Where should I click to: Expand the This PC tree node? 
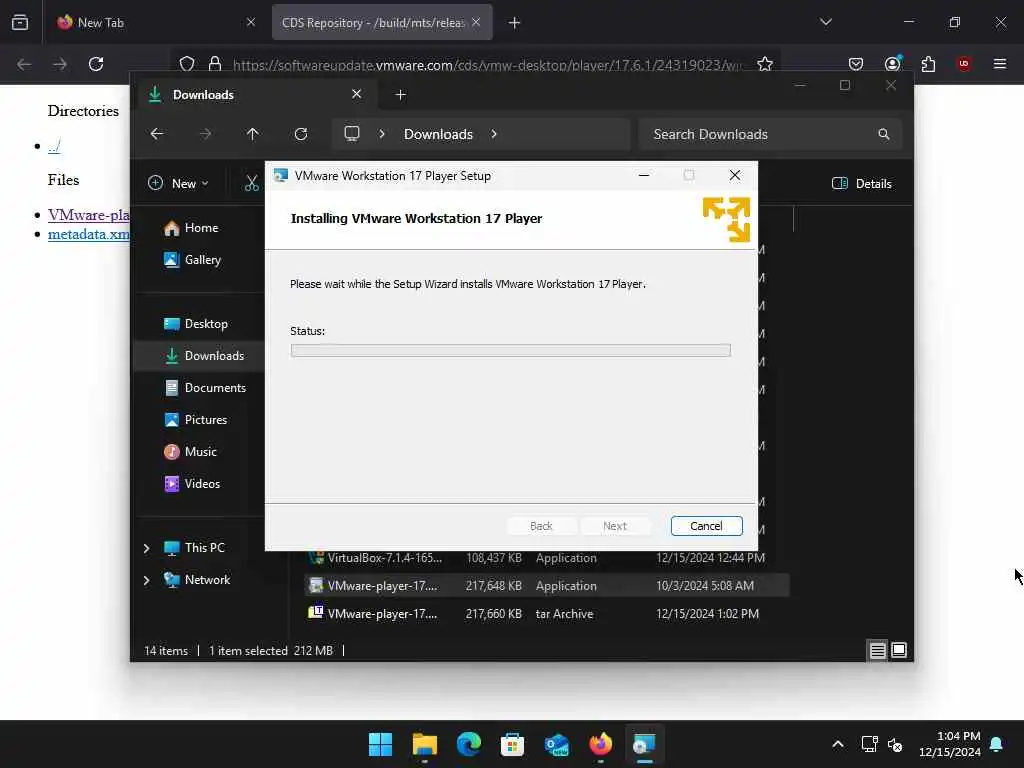click(146, 548)
